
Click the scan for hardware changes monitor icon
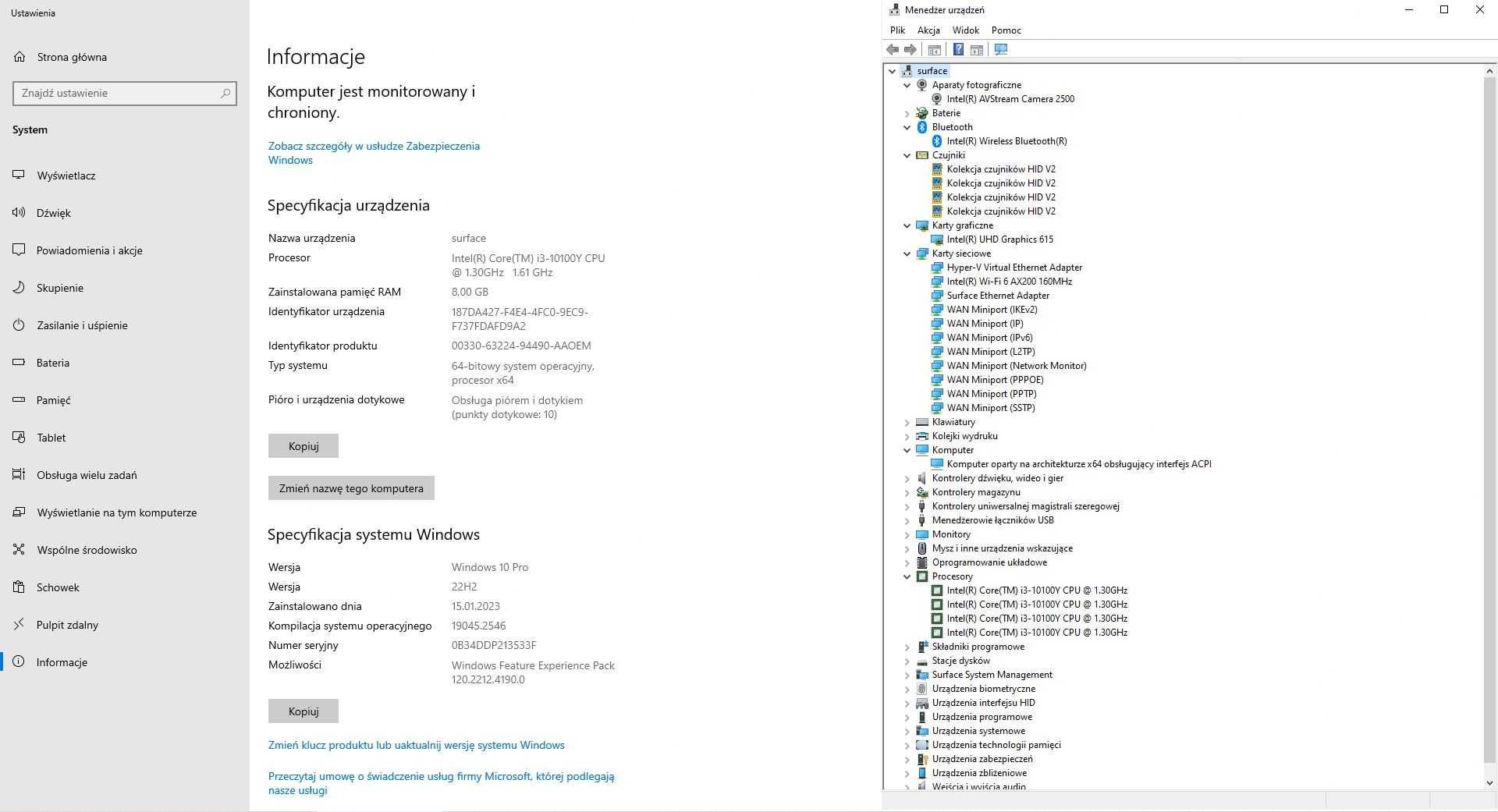pyautogui.click(x=1001, y=49)
